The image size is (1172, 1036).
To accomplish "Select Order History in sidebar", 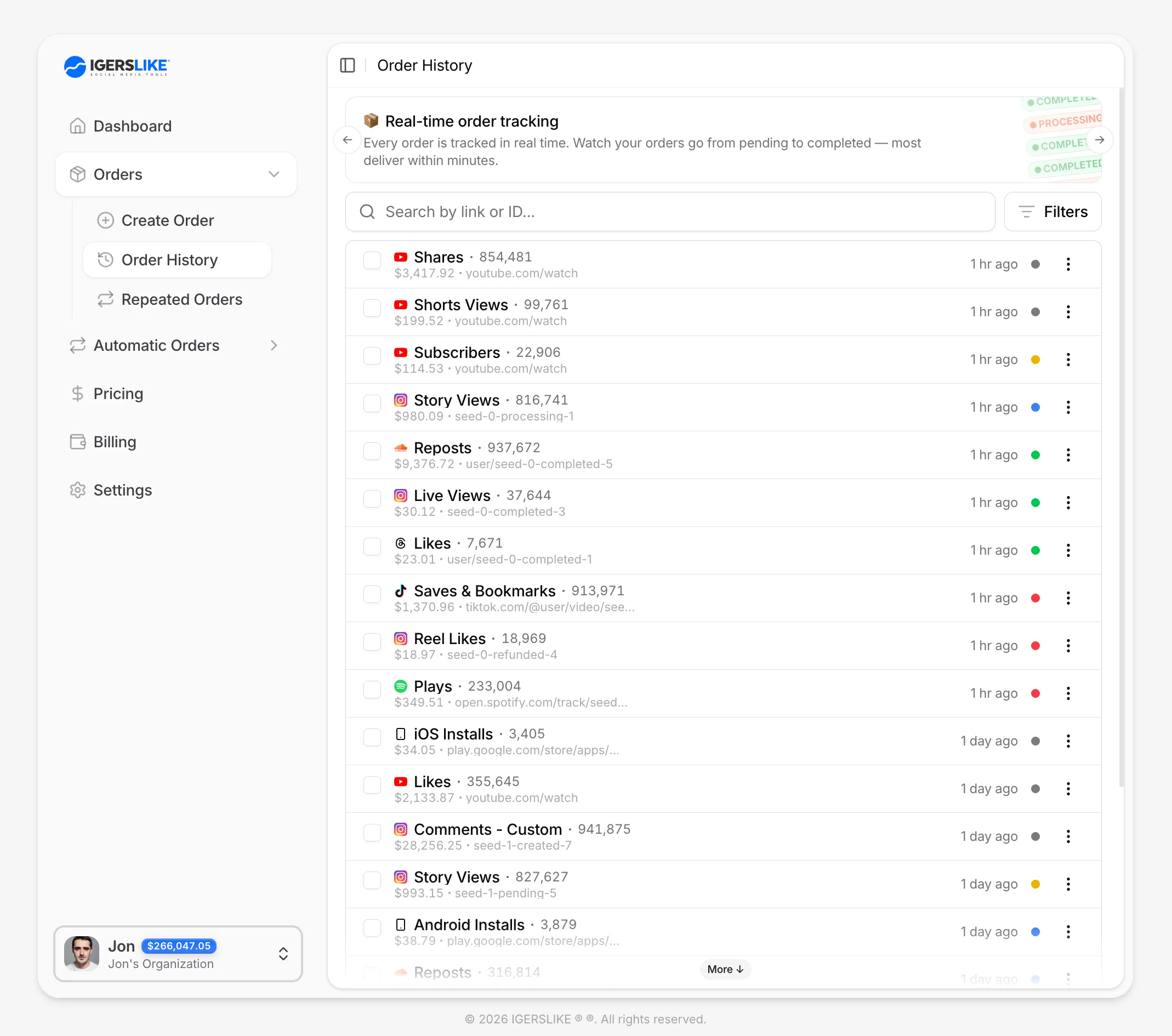I will [x=177, y=260].
